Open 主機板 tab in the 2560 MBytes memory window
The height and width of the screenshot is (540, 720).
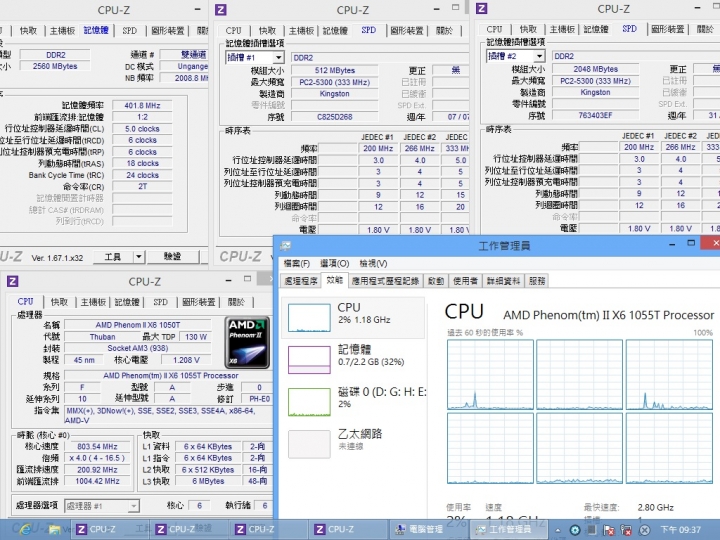62,30
